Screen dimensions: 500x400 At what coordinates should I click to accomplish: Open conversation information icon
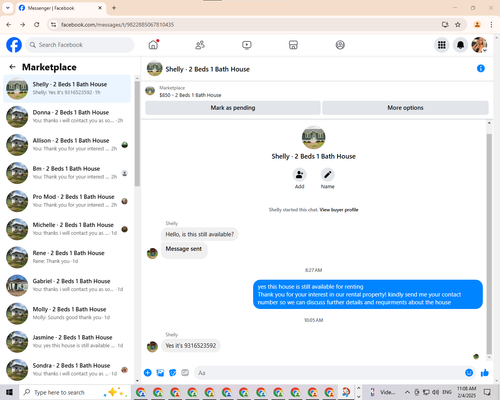pyautogui.click(x=481, y=68)
